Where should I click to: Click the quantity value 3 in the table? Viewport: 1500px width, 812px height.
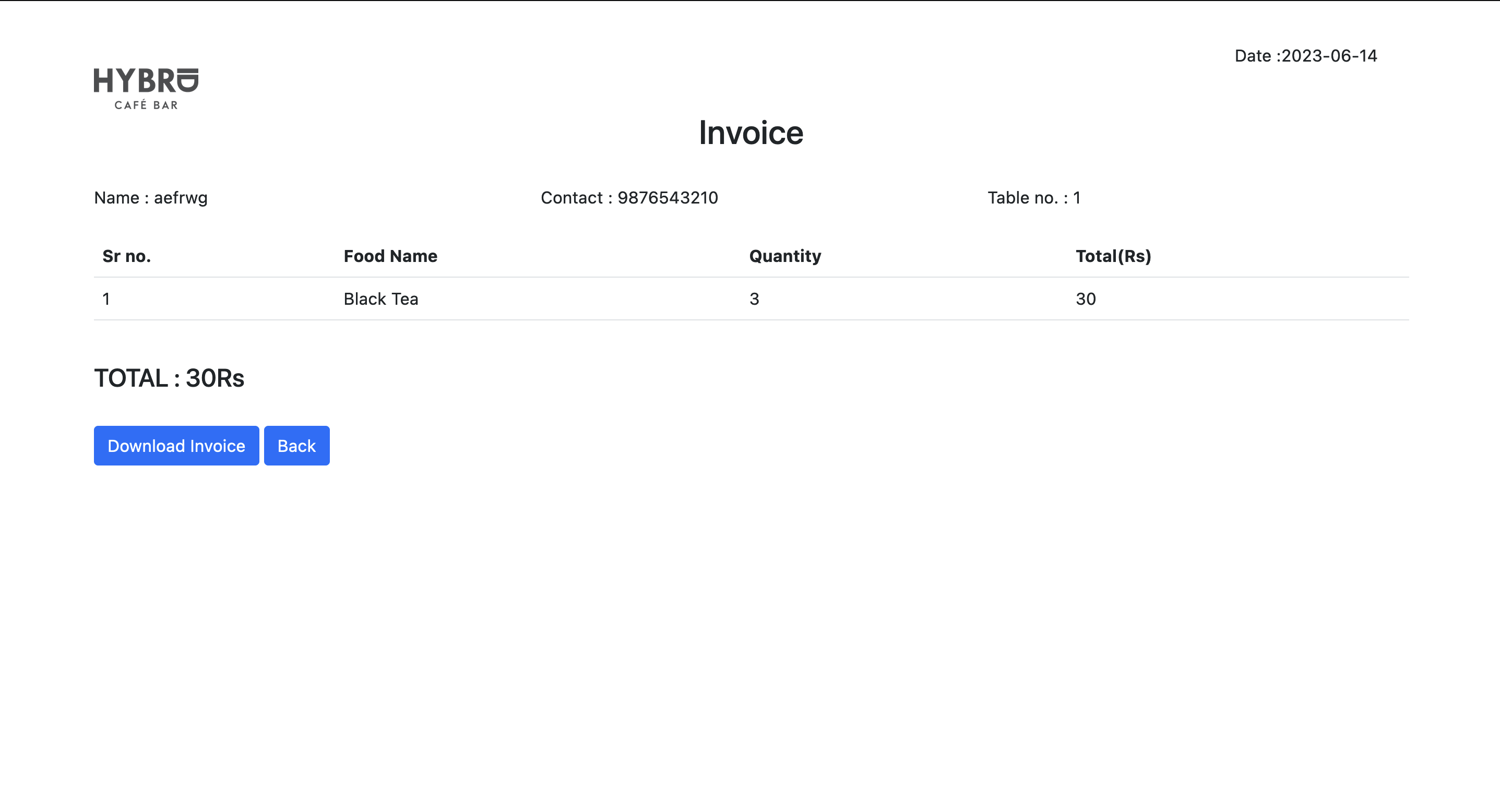(x=754, y=298)
